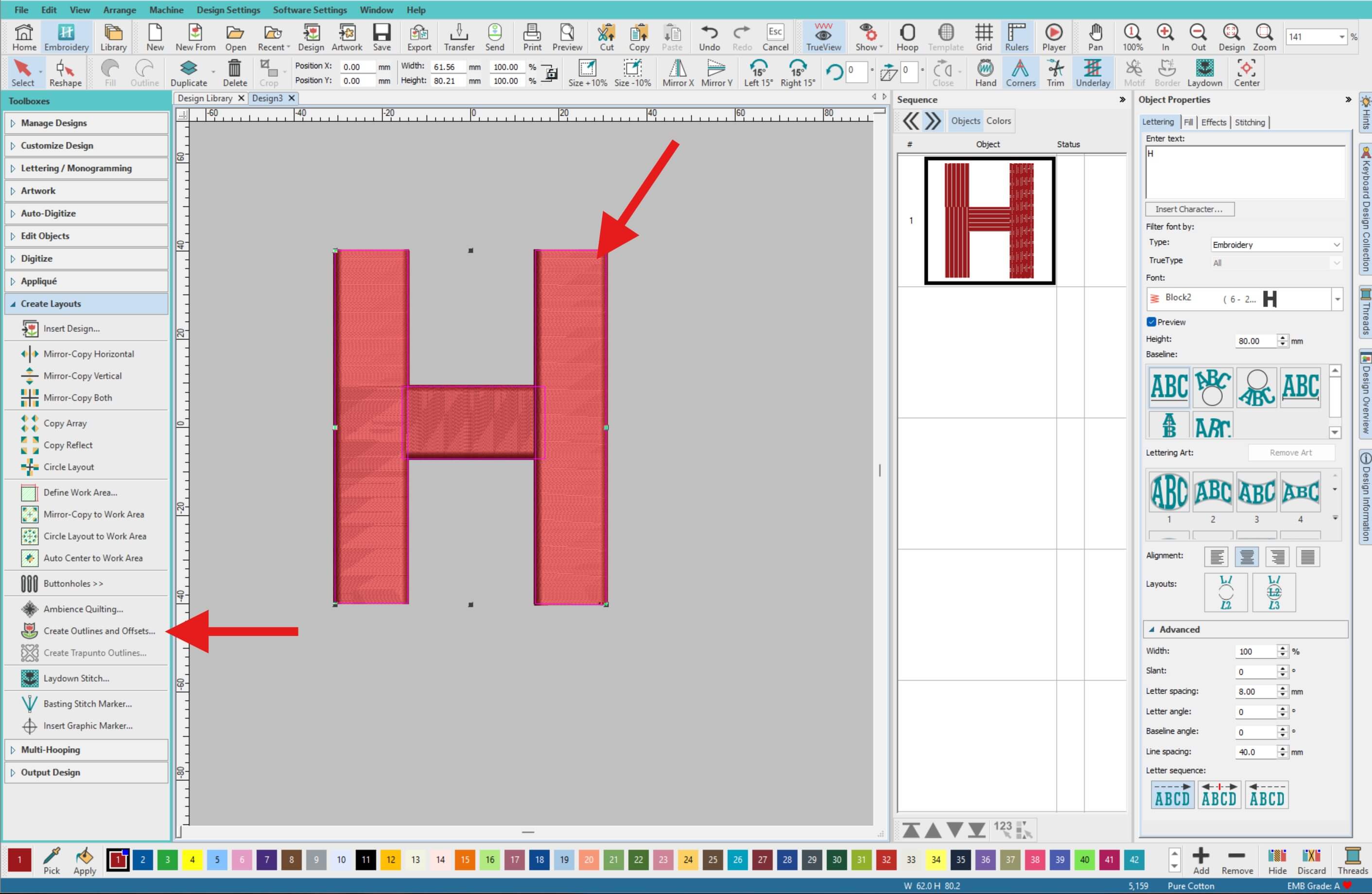
Task: Toggle Underlay option
Action: (1093, 73)
